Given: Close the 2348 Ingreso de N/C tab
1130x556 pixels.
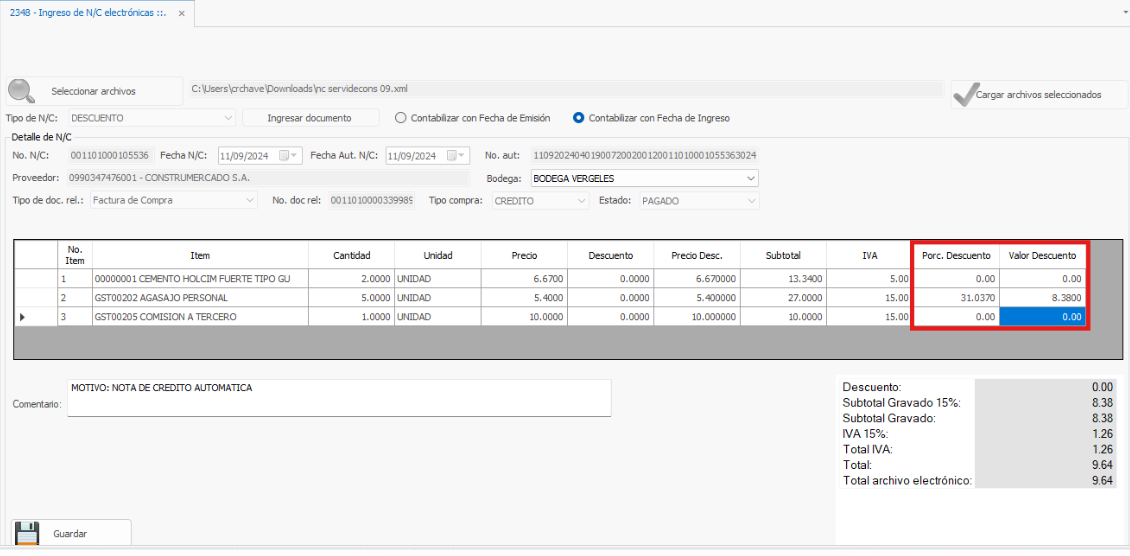Looking at the screenshot, I should [181, 13].
